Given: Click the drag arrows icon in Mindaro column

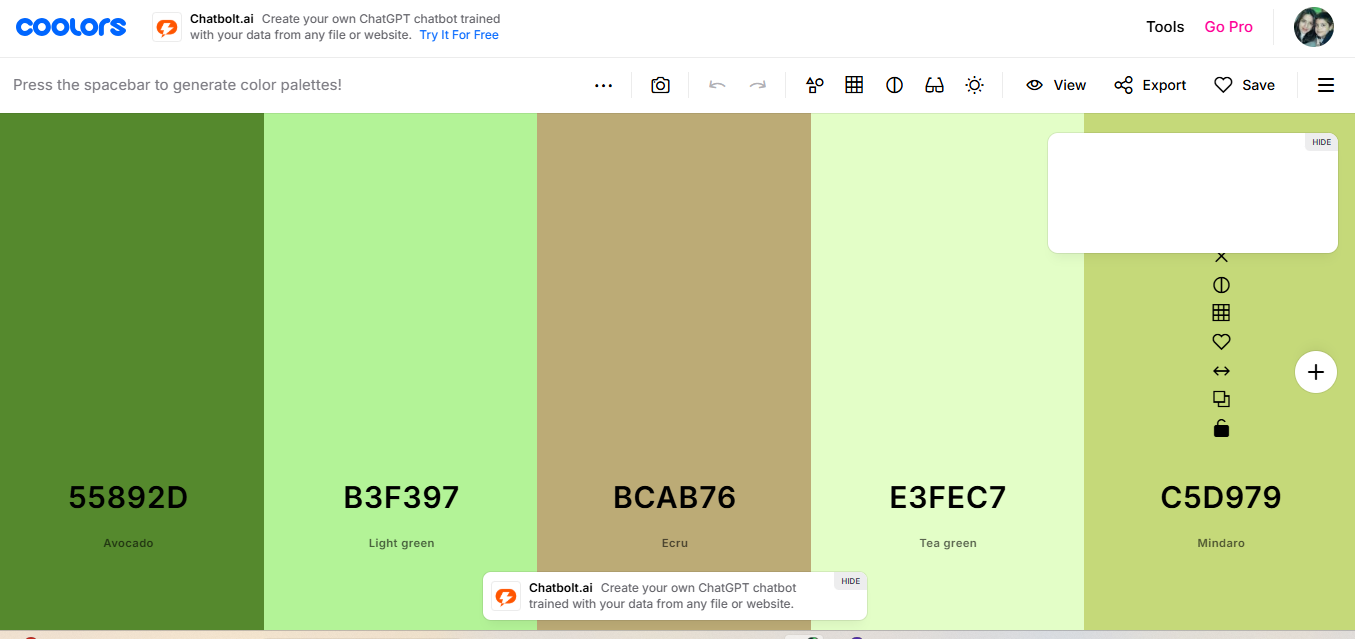Looking at the screenshot, I should (x=1221, y=371).
